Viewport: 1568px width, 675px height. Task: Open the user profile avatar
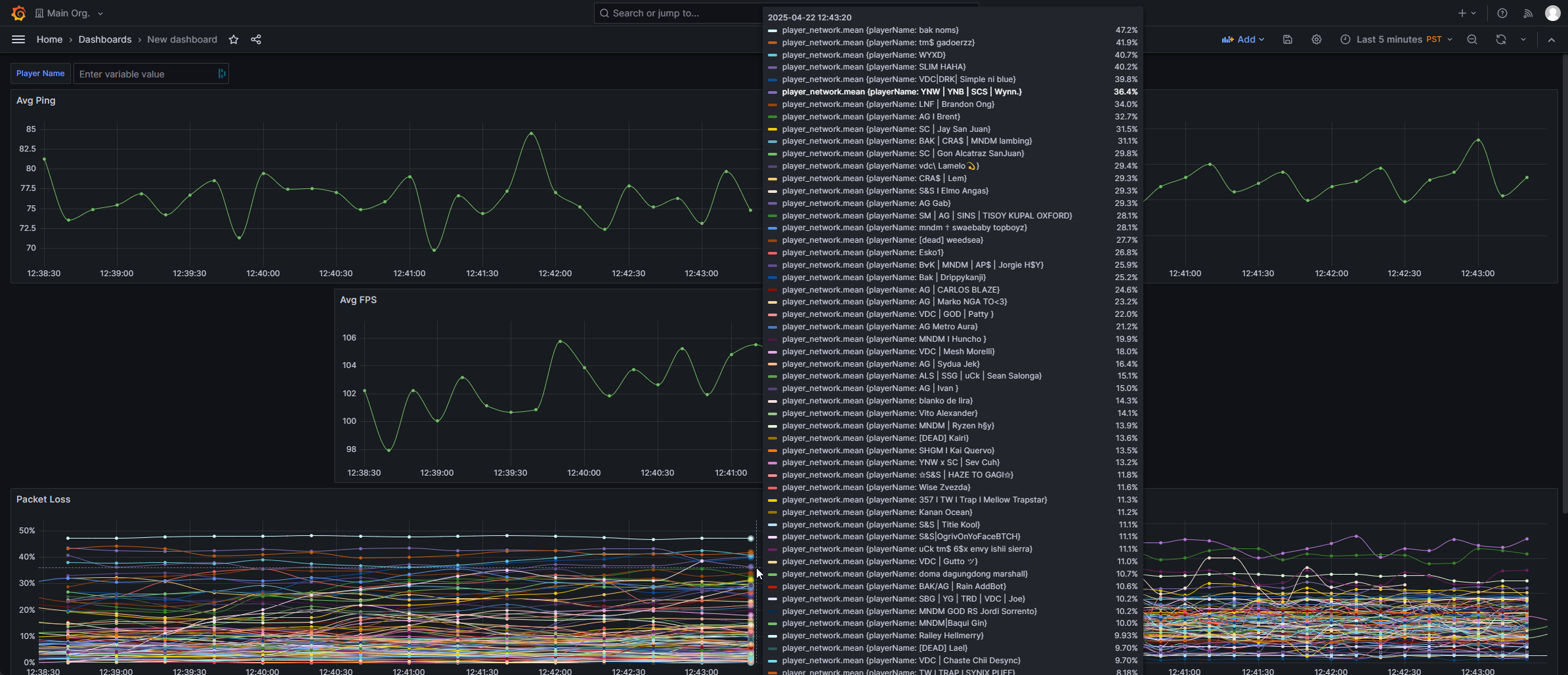(1553, 13)
